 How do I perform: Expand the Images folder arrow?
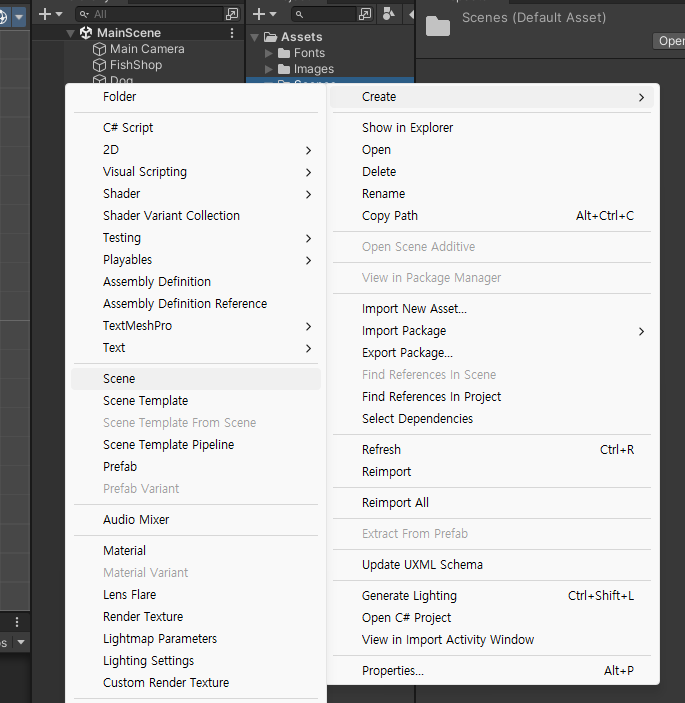coord(269,69)
